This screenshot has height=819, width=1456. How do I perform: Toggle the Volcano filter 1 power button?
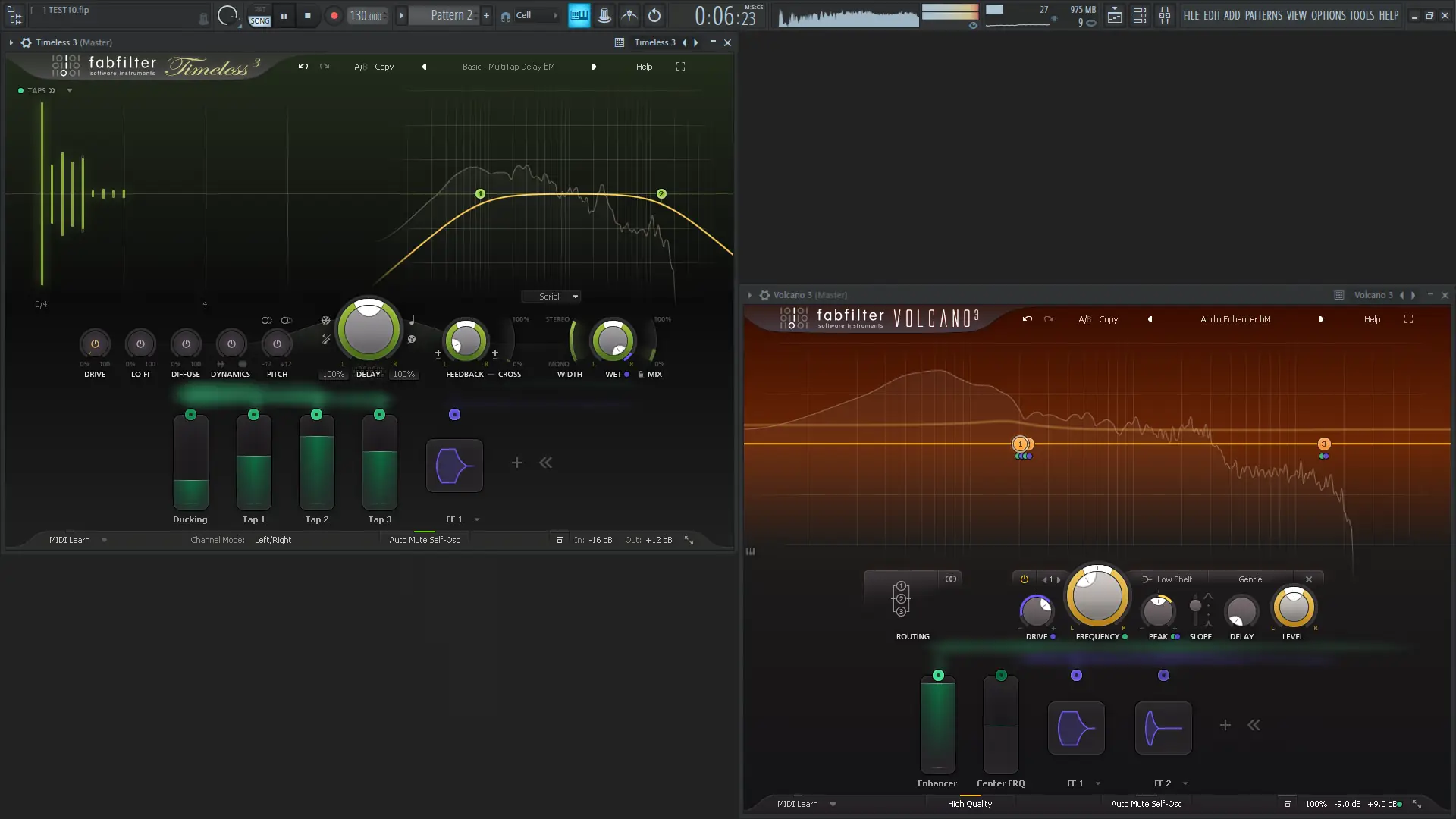[x=1024, y=579]
